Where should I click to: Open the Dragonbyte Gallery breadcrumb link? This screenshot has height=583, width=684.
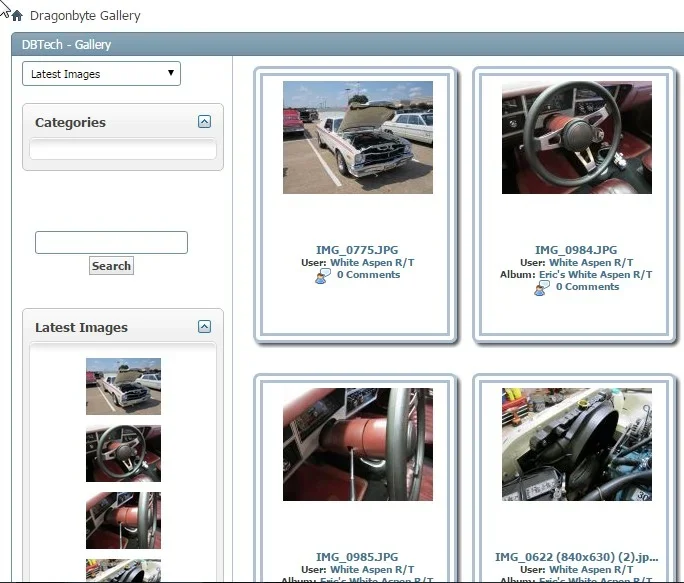(x=85, y=16)
